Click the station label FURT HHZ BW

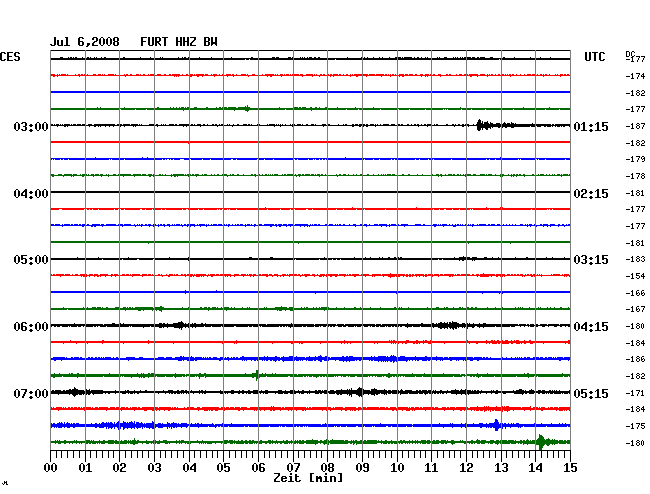pos(179,42)
